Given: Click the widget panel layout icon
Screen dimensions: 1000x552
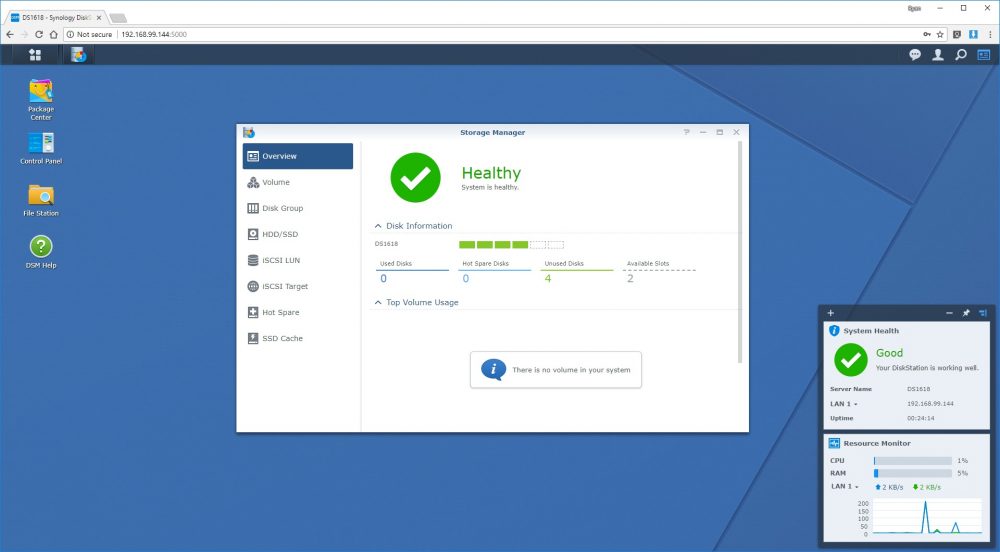Looking at the screenshot, I should 982,313.
